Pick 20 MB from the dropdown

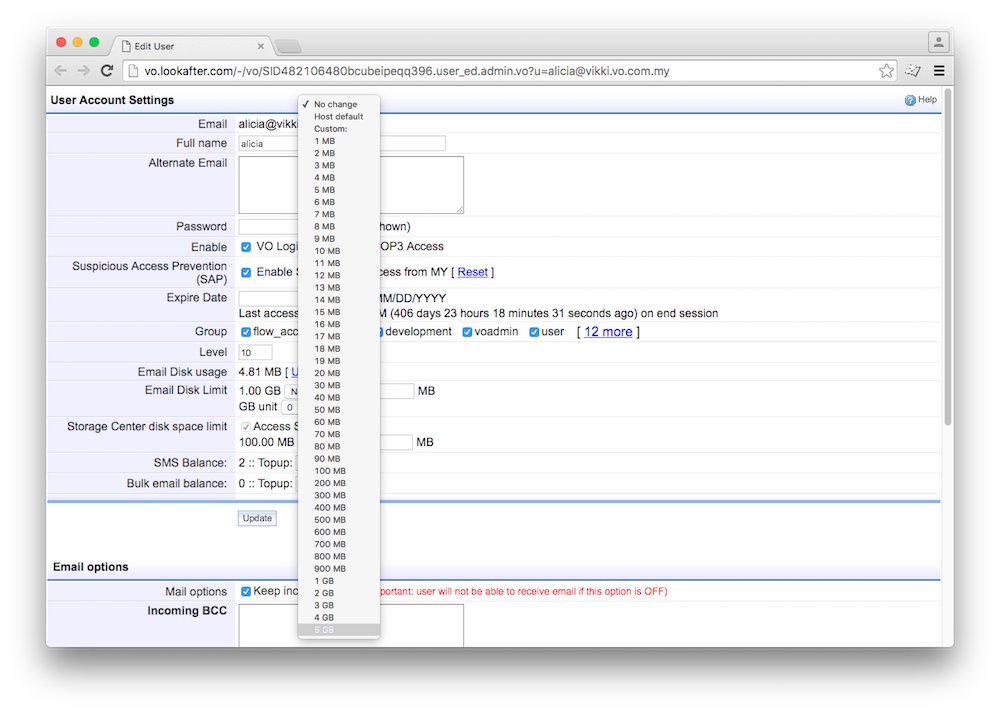click(339, 373)
